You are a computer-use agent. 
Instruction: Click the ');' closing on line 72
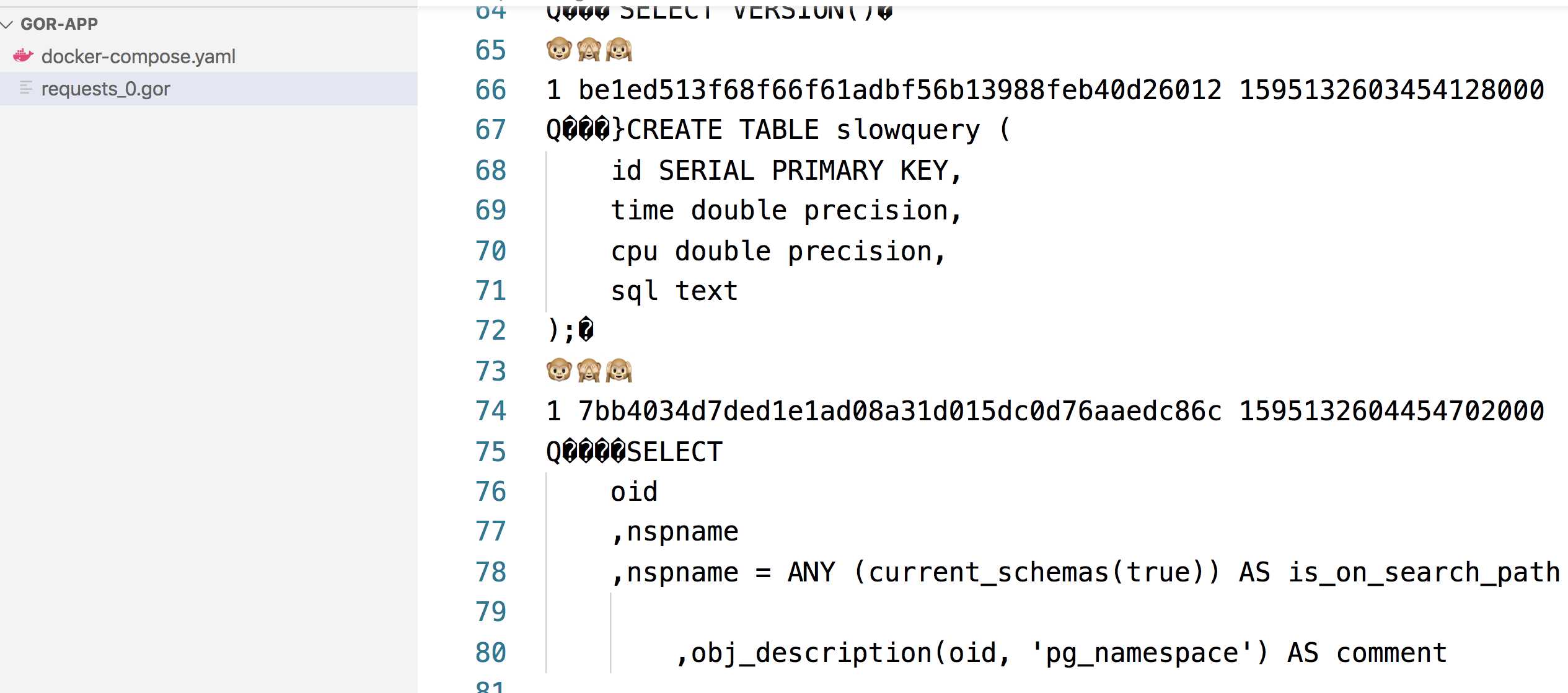562,331
